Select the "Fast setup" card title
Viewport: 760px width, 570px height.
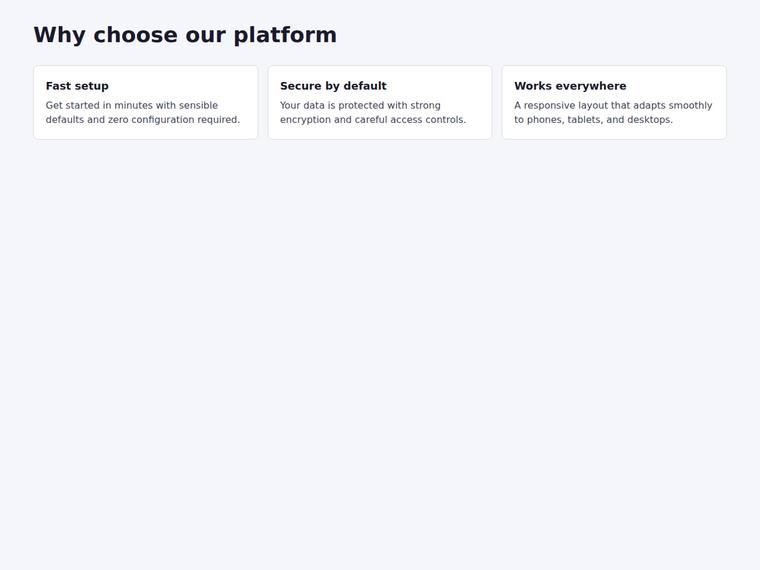coord(77,86)
